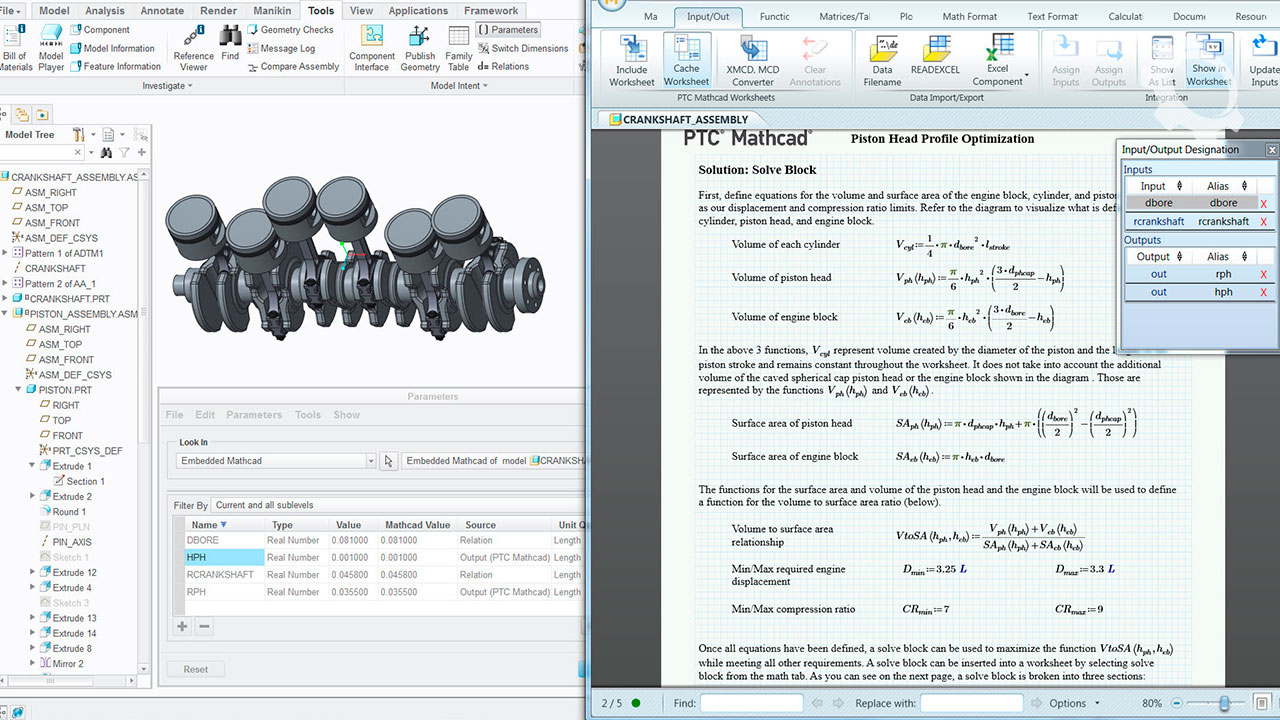Screen dimensions: 1280x720
Task: Remove the dbore input with red X
Action: coord(1264,204)
